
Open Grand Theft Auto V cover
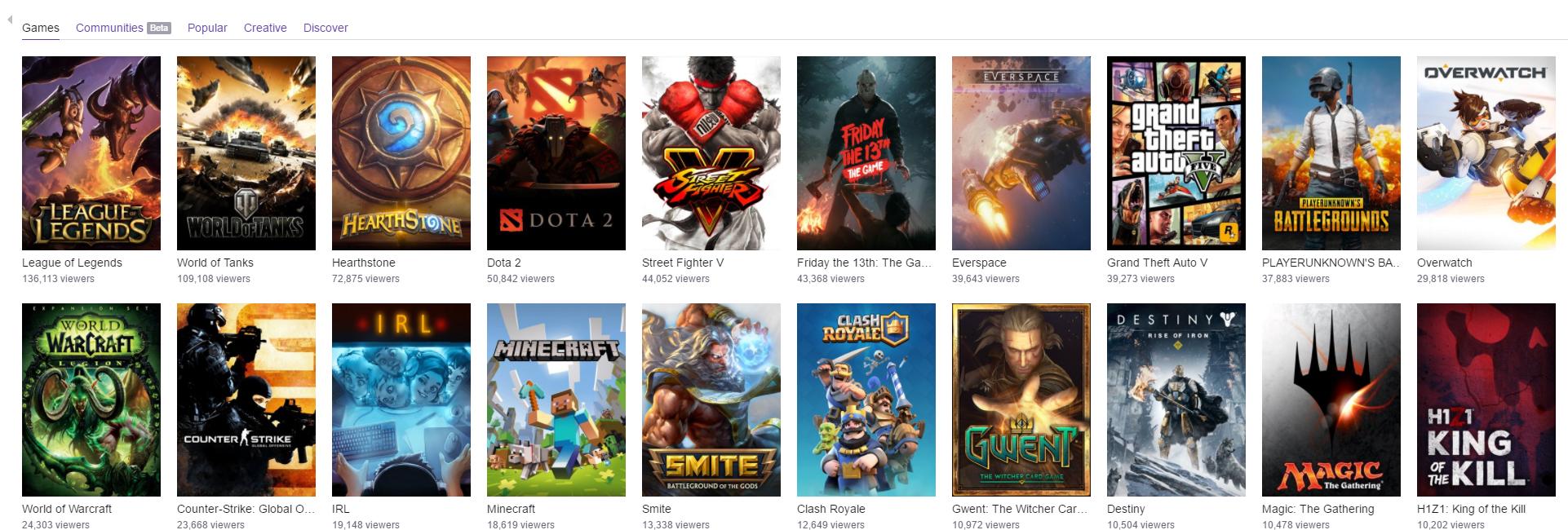(x=1176, y=153)
